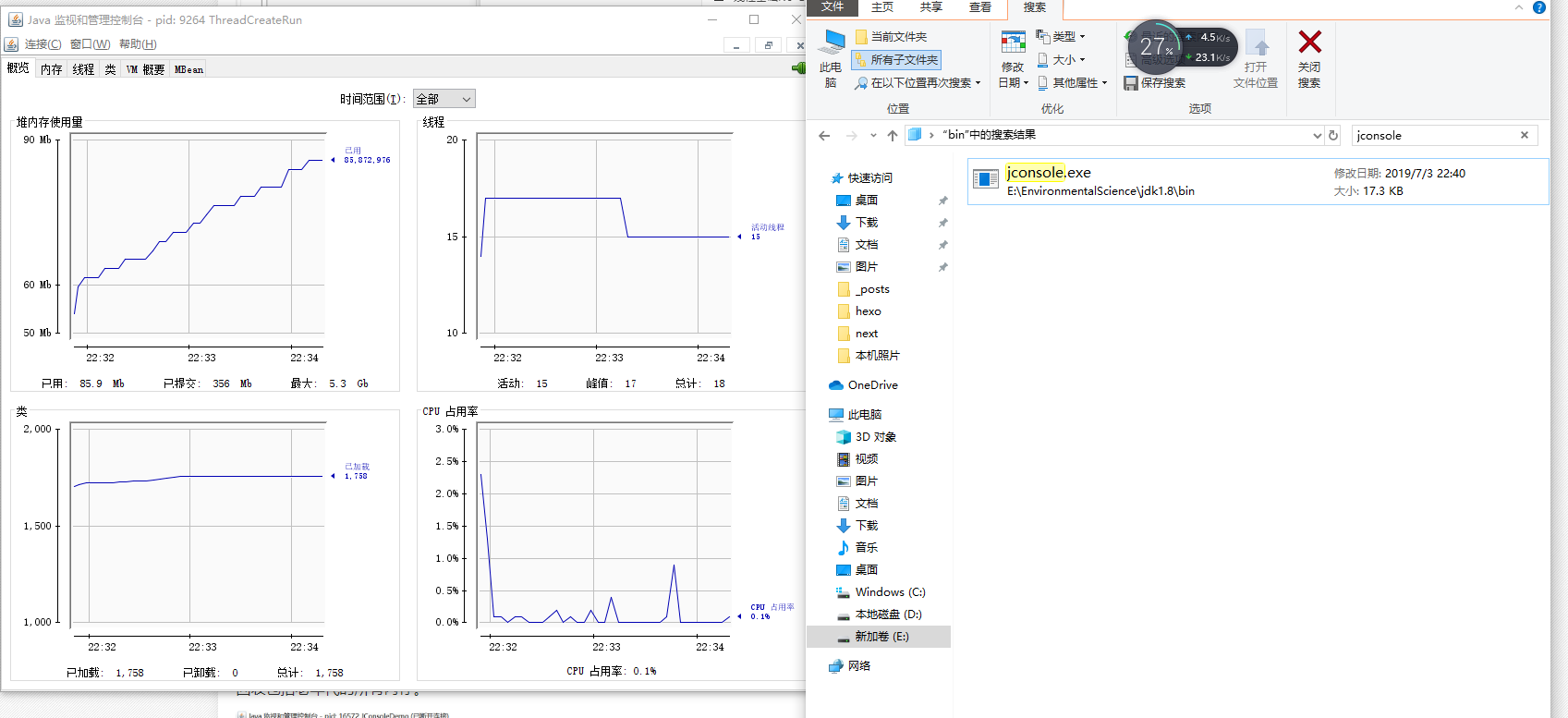Switch to MBean tab
The image size is (1568, 718).
coord(188,69)
